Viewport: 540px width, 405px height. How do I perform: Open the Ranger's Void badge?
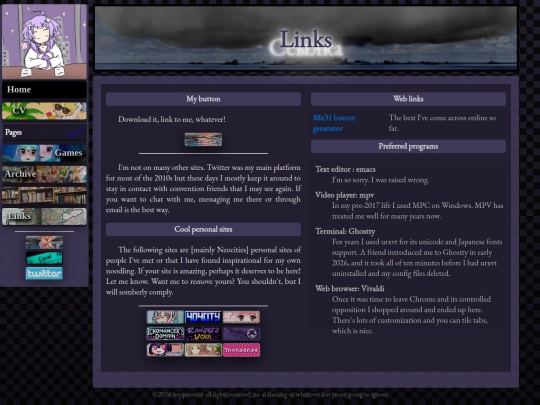pyautogui.click(x=203, y=333)
